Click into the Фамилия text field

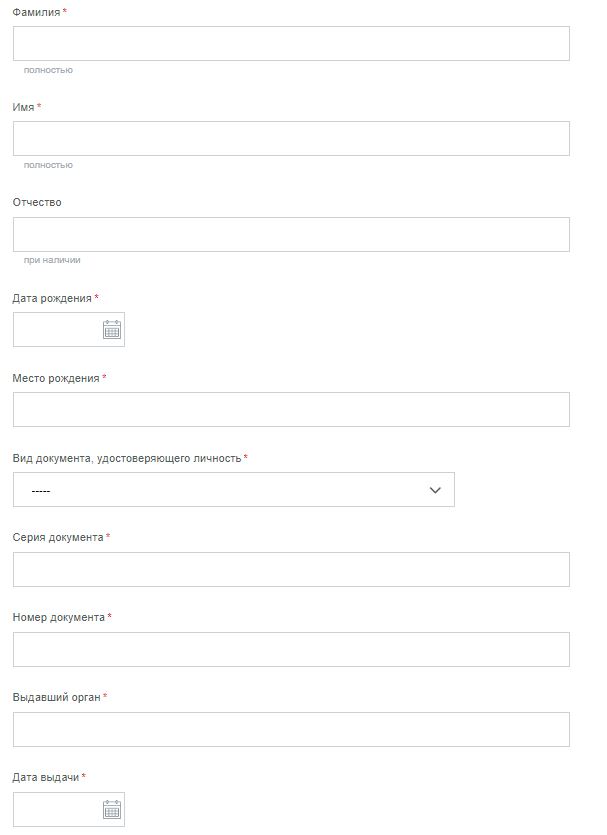tap(291, 43)
